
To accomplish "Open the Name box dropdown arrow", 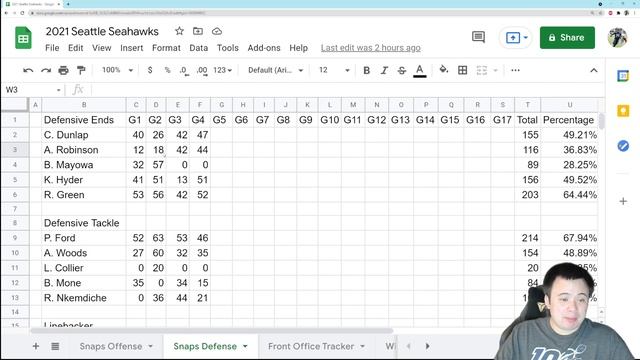I will 58,90.
